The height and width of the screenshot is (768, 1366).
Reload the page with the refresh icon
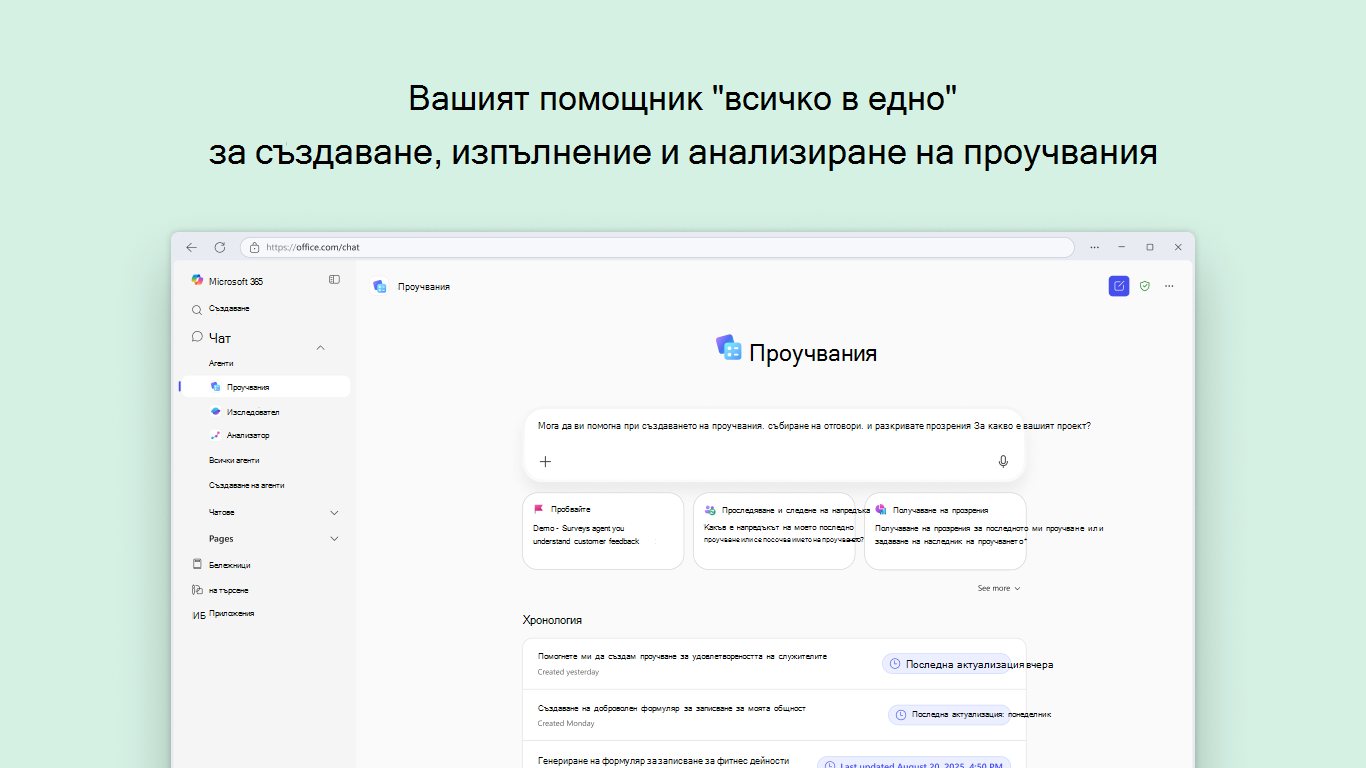[x=219, y=247]
